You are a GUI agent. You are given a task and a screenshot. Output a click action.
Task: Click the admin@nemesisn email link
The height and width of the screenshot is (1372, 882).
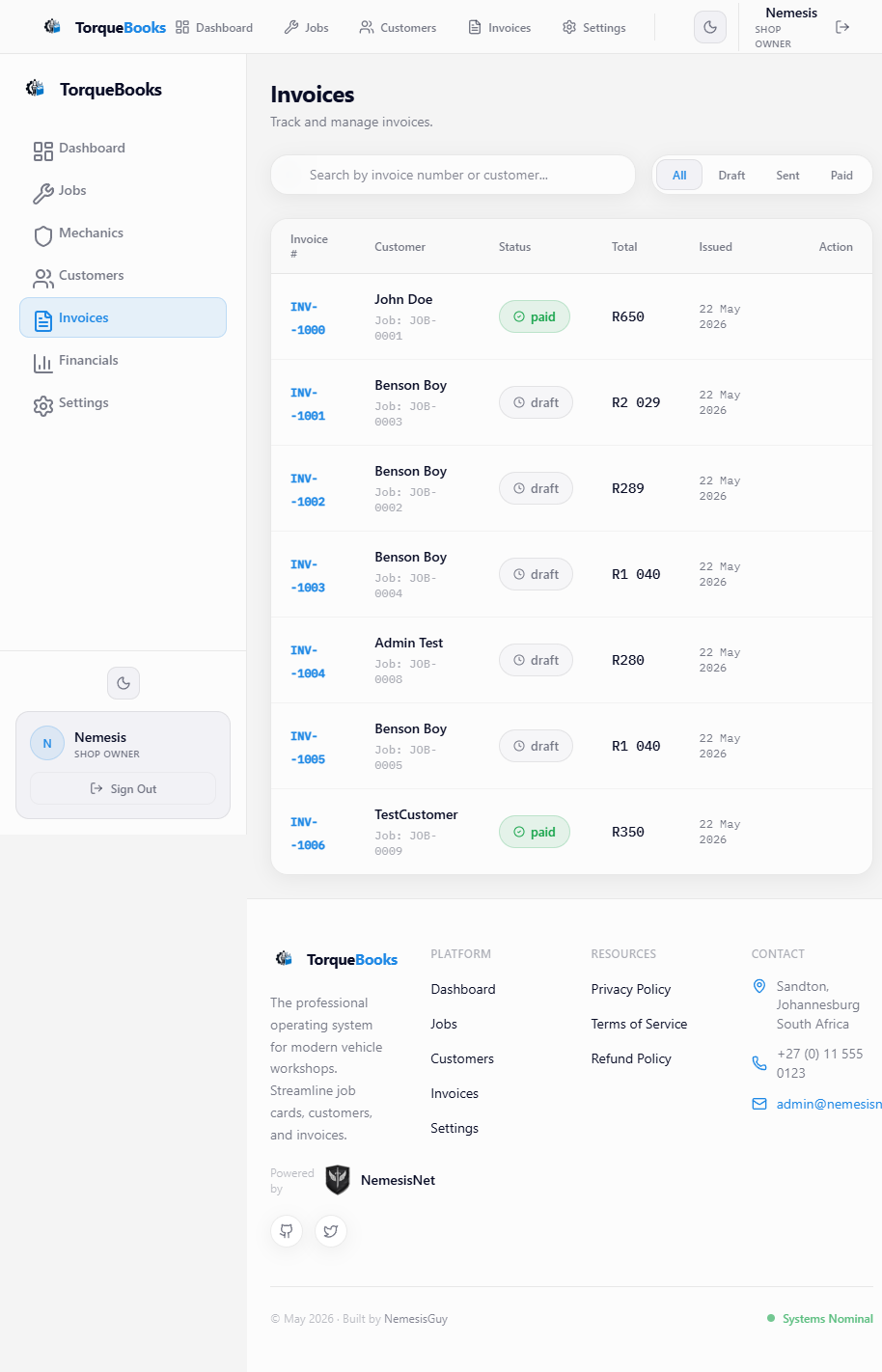pyautogui.click(x=829, y=1104)
